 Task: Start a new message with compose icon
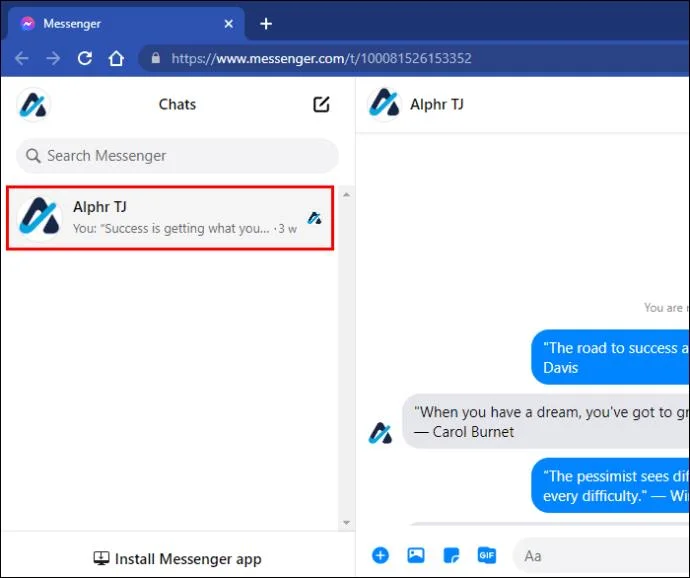pos(321,104)
